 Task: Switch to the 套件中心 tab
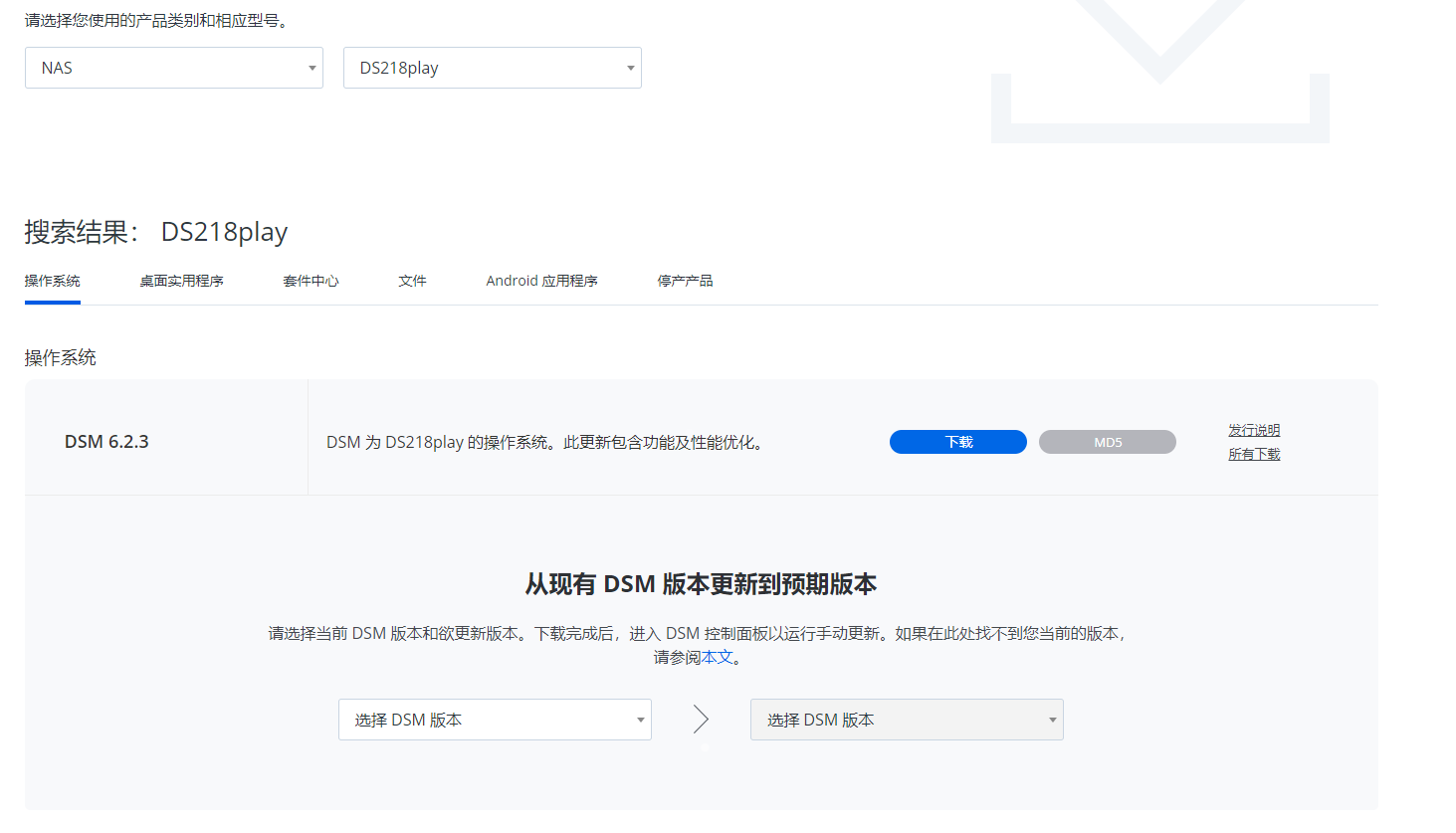pyautogui.click(x=310, y=281)
